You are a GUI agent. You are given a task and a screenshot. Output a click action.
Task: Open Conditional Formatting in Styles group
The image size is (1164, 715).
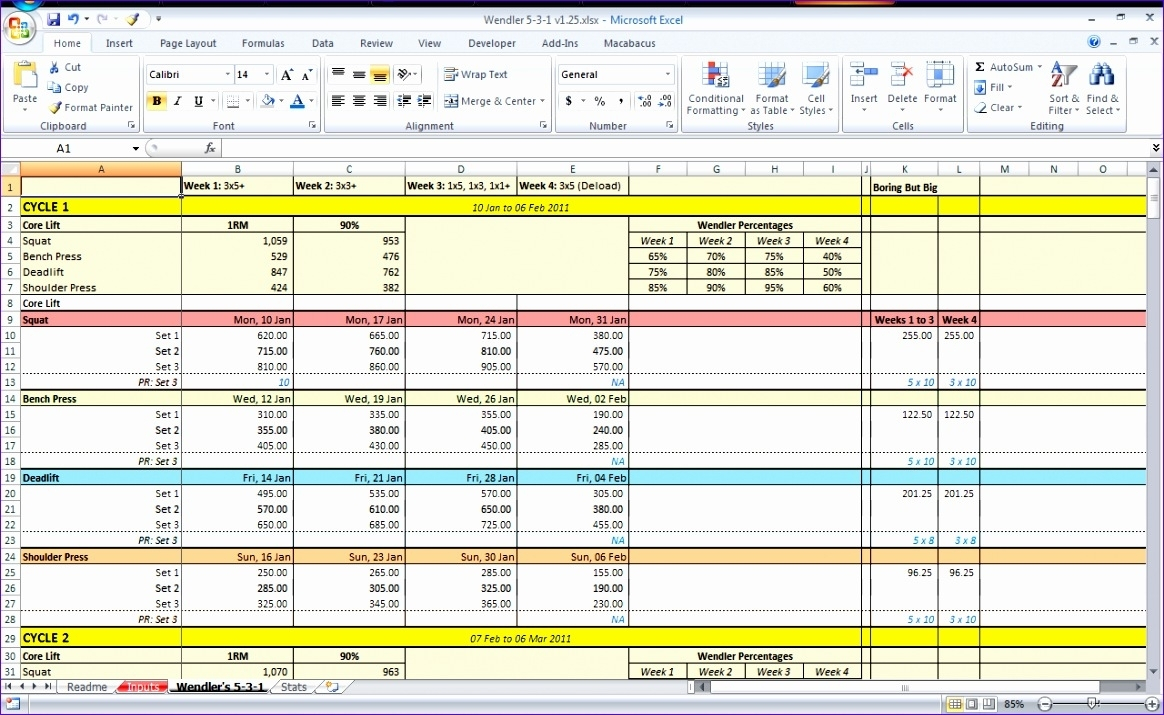click(715, 88)
